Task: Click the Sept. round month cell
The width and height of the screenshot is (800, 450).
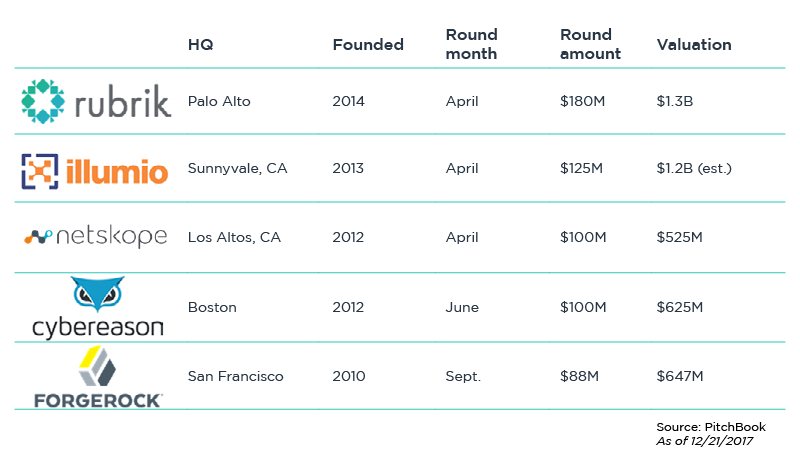Action: coord(463,377)
